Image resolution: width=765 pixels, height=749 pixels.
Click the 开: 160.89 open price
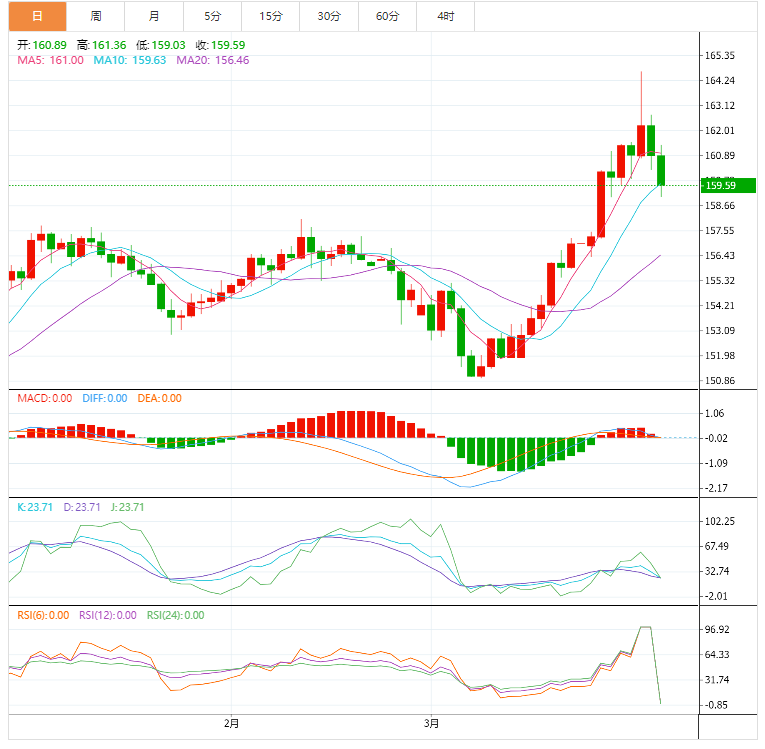tap(42, 45)
